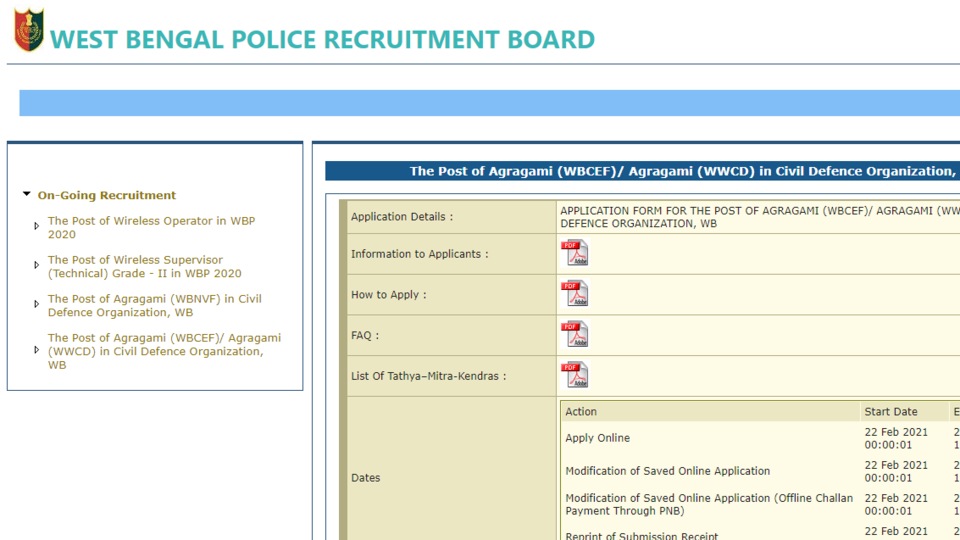960x540 pixels.
Task: Click List Of Tathya-Mitra-Kendras label
Action: [429, 376]
